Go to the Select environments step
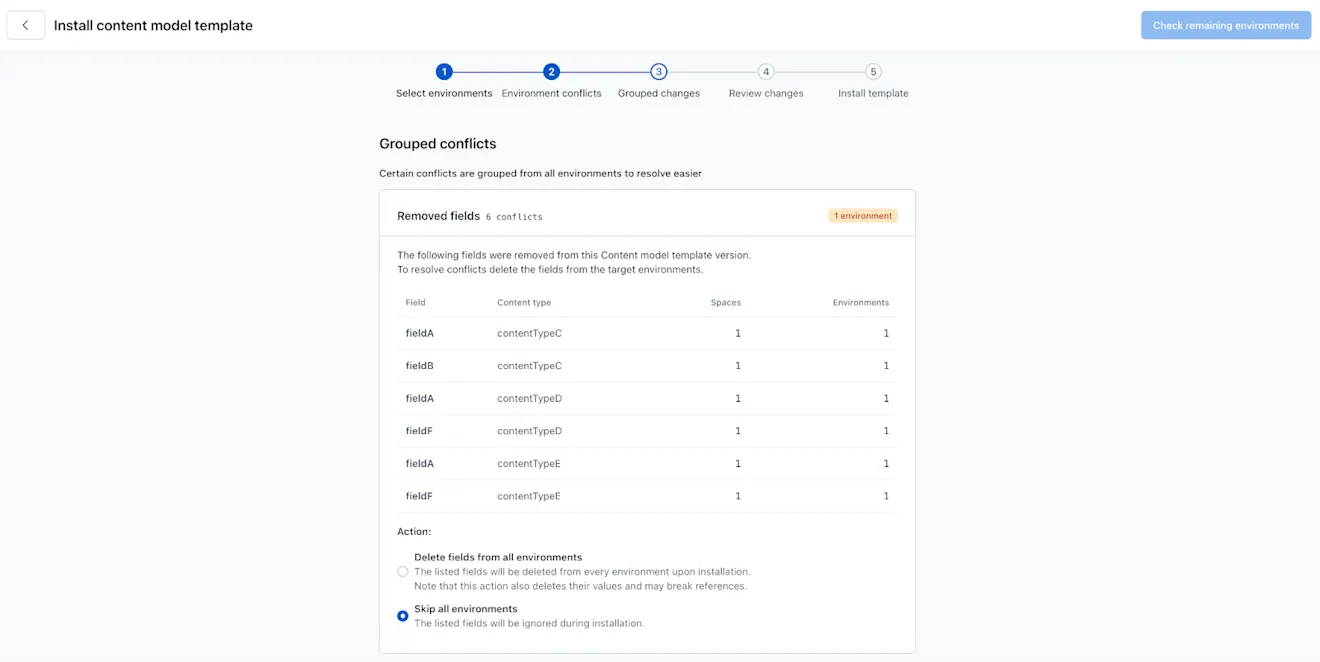This screenshot has height=662, width=1320. [x=444, y=92]
